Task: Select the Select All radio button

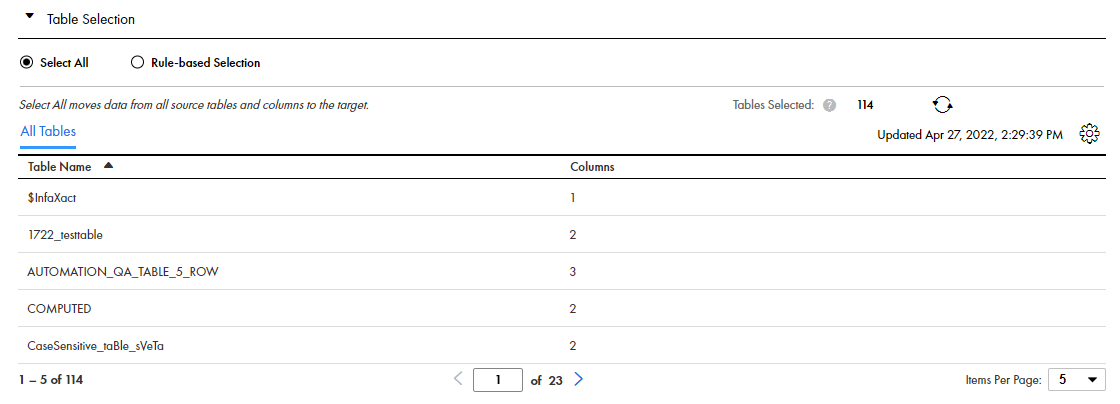Action: pos(26,63)
